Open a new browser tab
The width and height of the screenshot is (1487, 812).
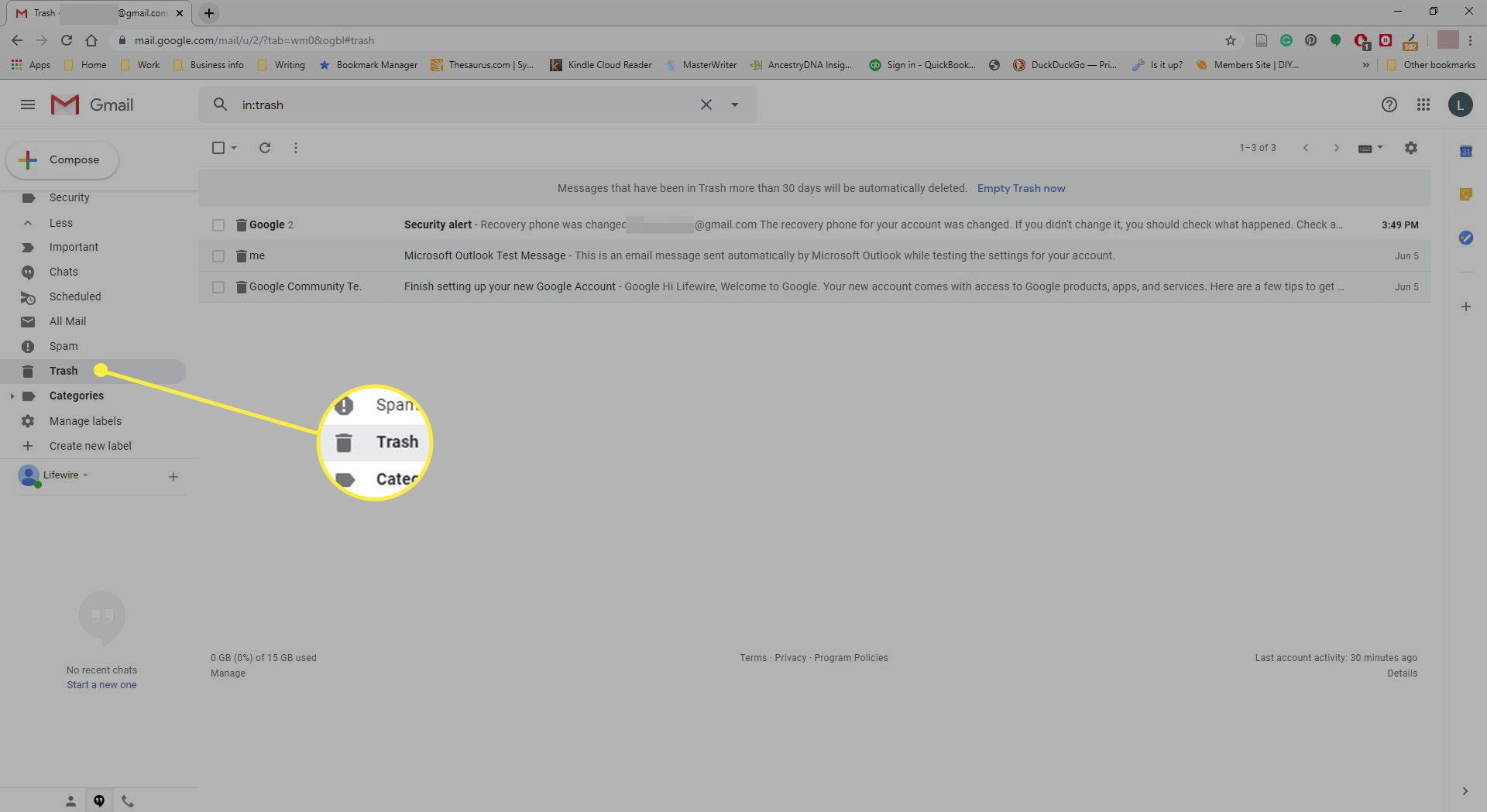208,13
